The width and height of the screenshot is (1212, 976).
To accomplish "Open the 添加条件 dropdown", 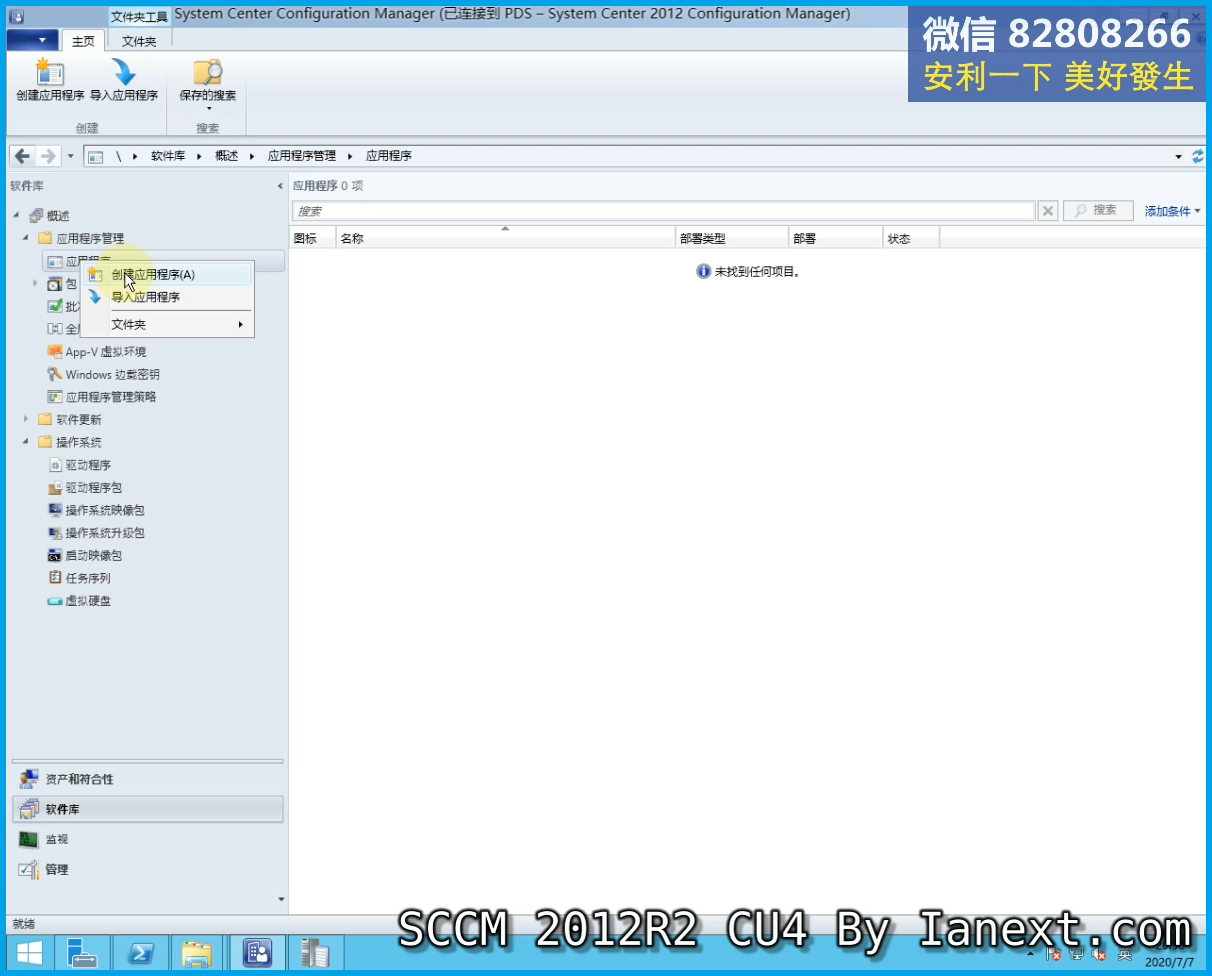I will click(x=1172, y=211).
